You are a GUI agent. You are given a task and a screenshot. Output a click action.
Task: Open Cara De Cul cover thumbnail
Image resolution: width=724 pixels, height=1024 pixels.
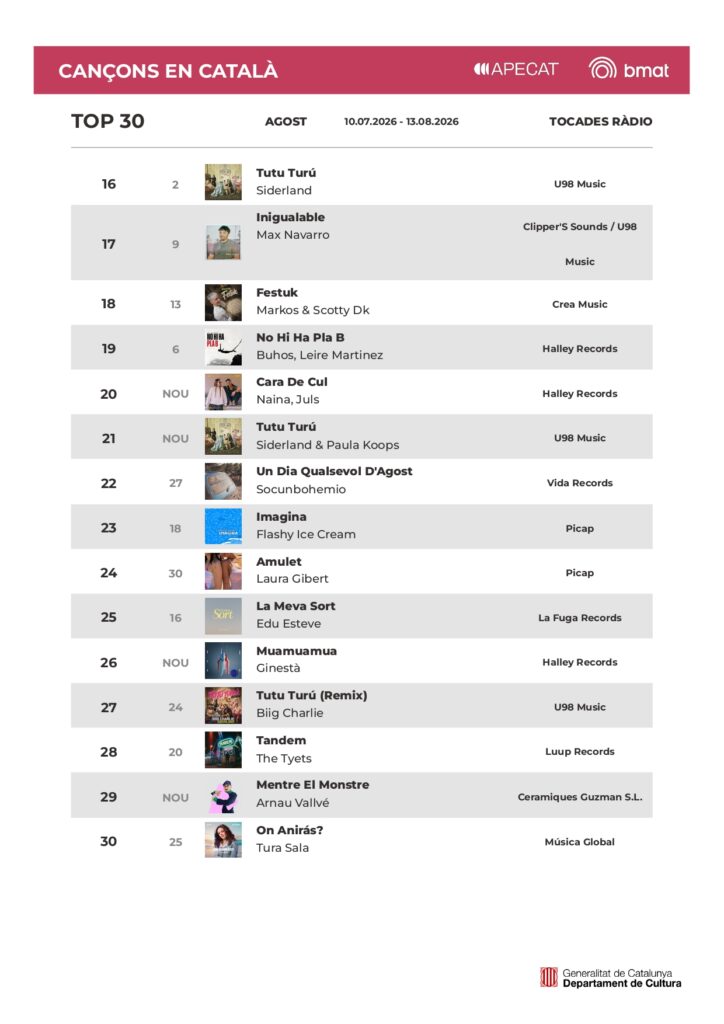223,392
